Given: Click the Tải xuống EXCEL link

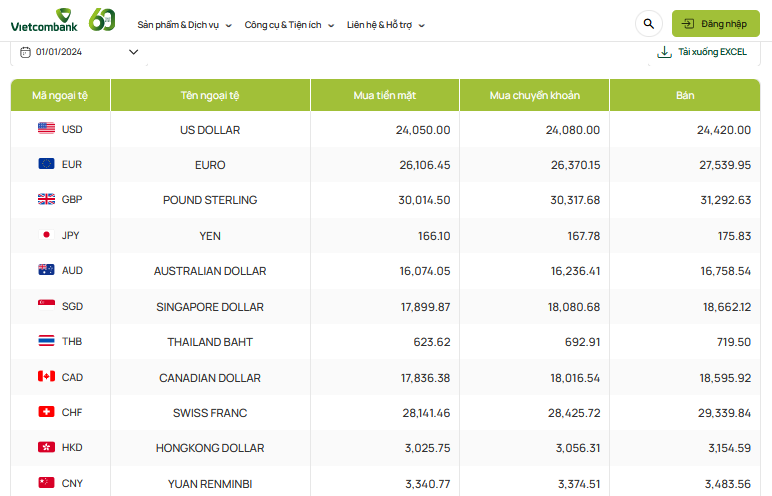Looking at the screenshot, I should (x=712, y=52).
